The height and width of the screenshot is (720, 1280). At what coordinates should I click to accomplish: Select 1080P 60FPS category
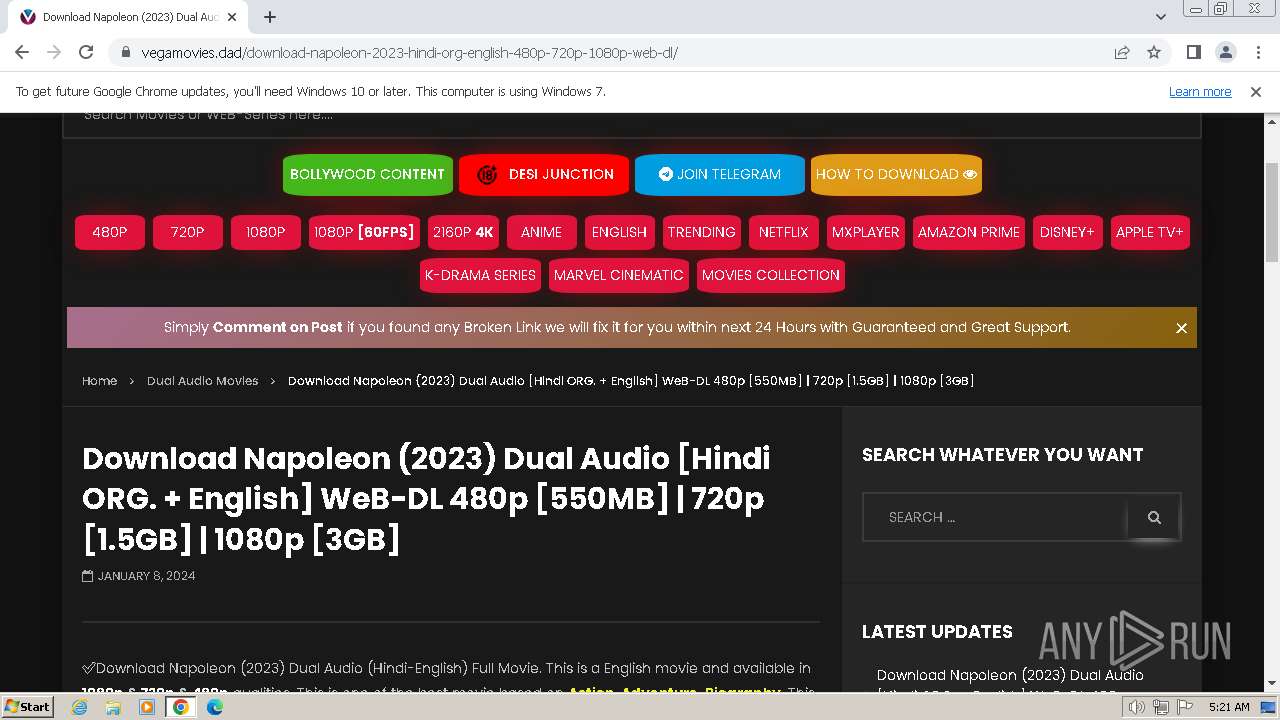pyautogui.click(x=364, y=232)
